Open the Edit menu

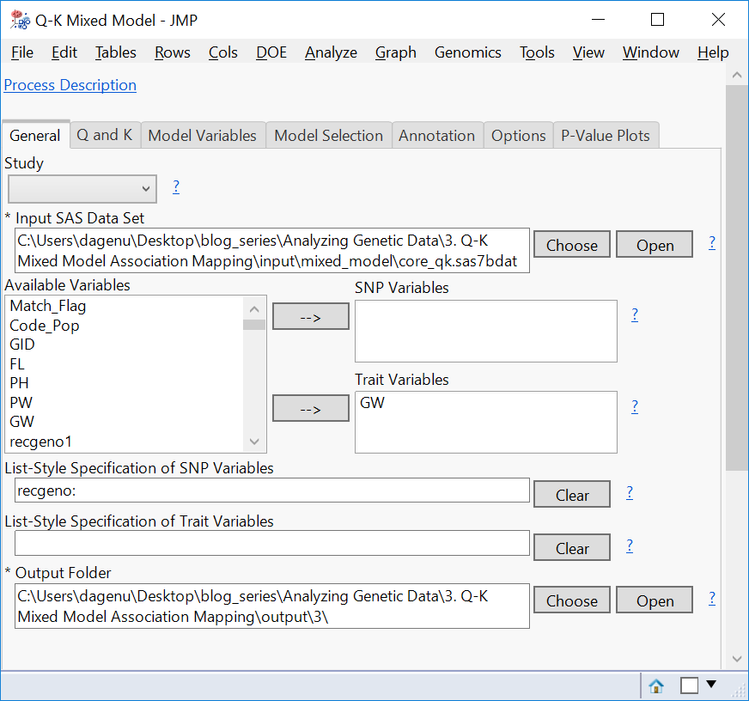(64, 52)
